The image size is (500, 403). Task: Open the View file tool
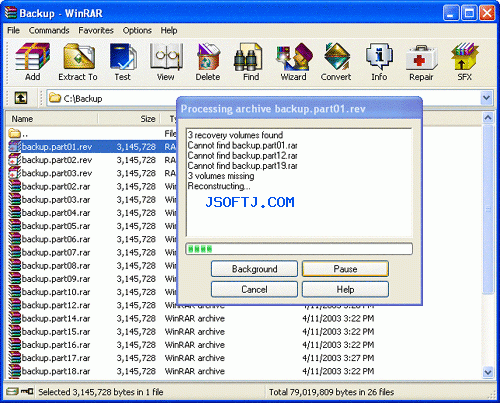(x=165, y=62)
